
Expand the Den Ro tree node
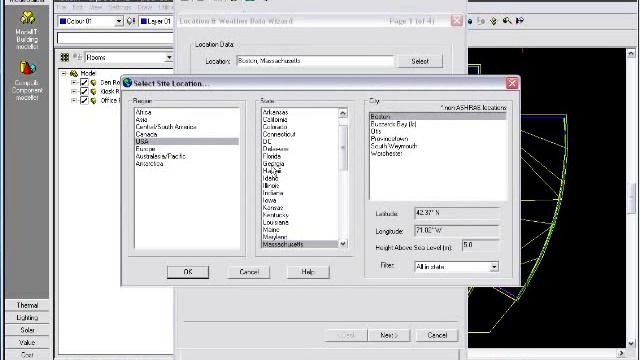74,82
